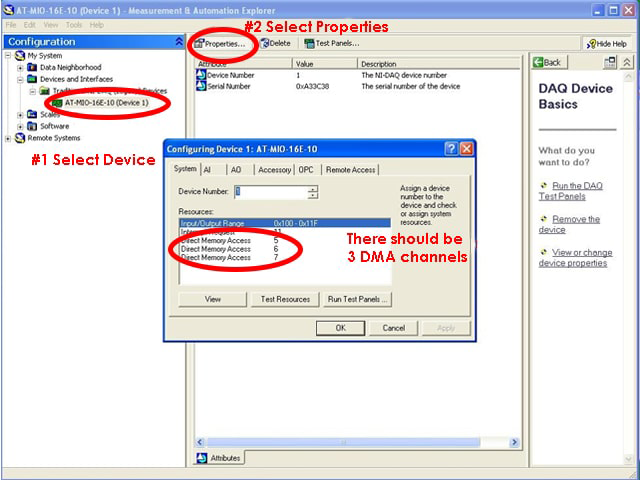The image size is (640, 480).
Task: Click the Back button in help pane
Action: coord(547,62)
